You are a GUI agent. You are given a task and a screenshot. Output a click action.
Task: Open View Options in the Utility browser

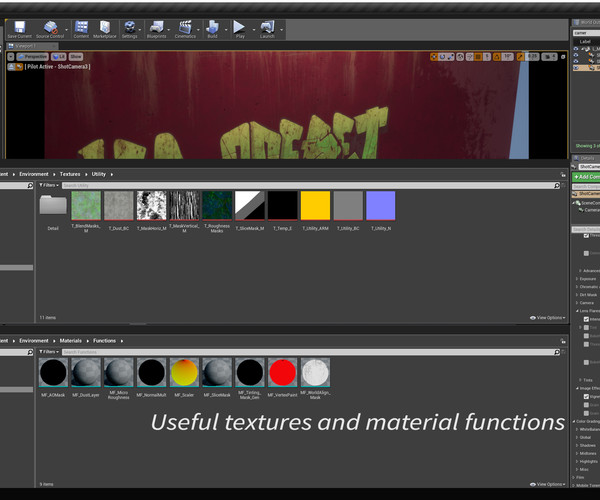pyautogui.click(x=548, y=318)
